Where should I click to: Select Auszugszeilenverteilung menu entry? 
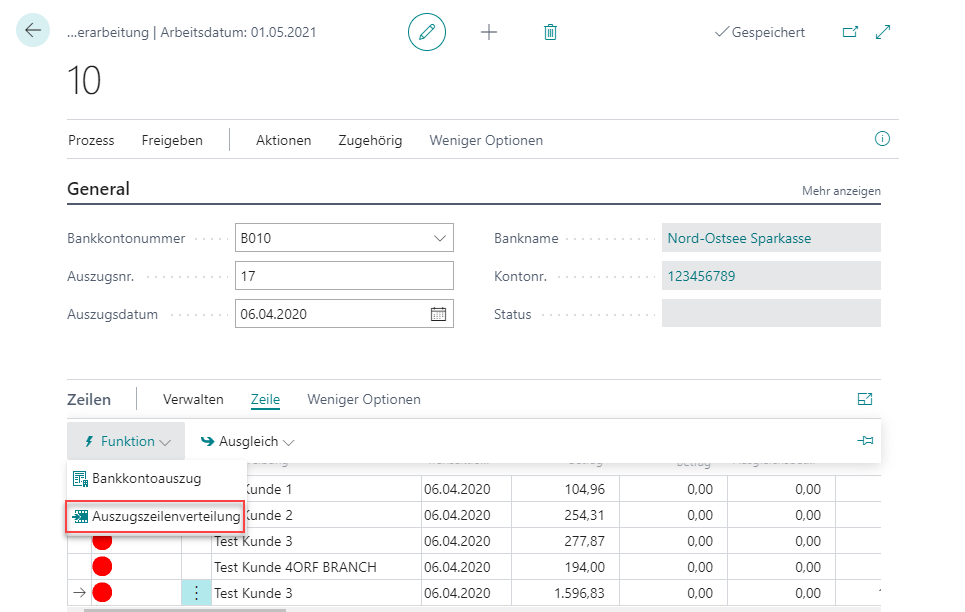[x=156, y=517]
